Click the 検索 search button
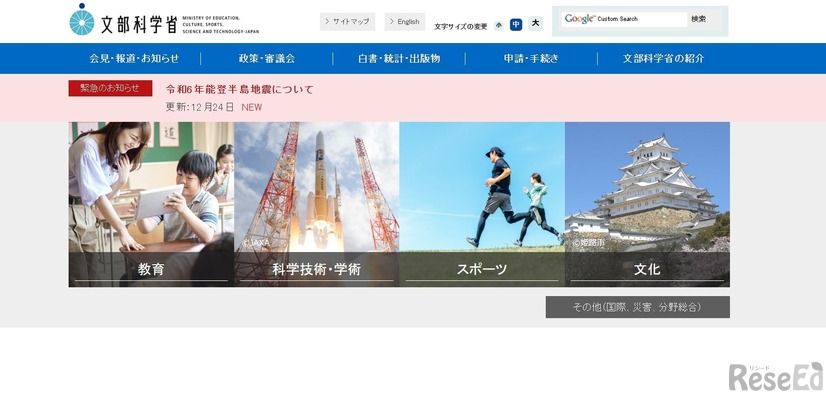The height and width of the screenshot is (393, 826). pos(699,19)
